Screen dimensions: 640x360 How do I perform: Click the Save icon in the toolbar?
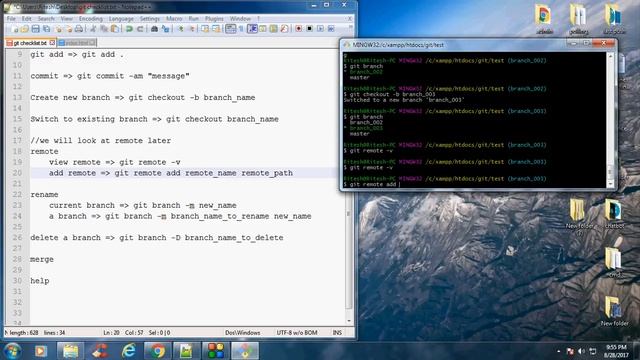[36, 29]
